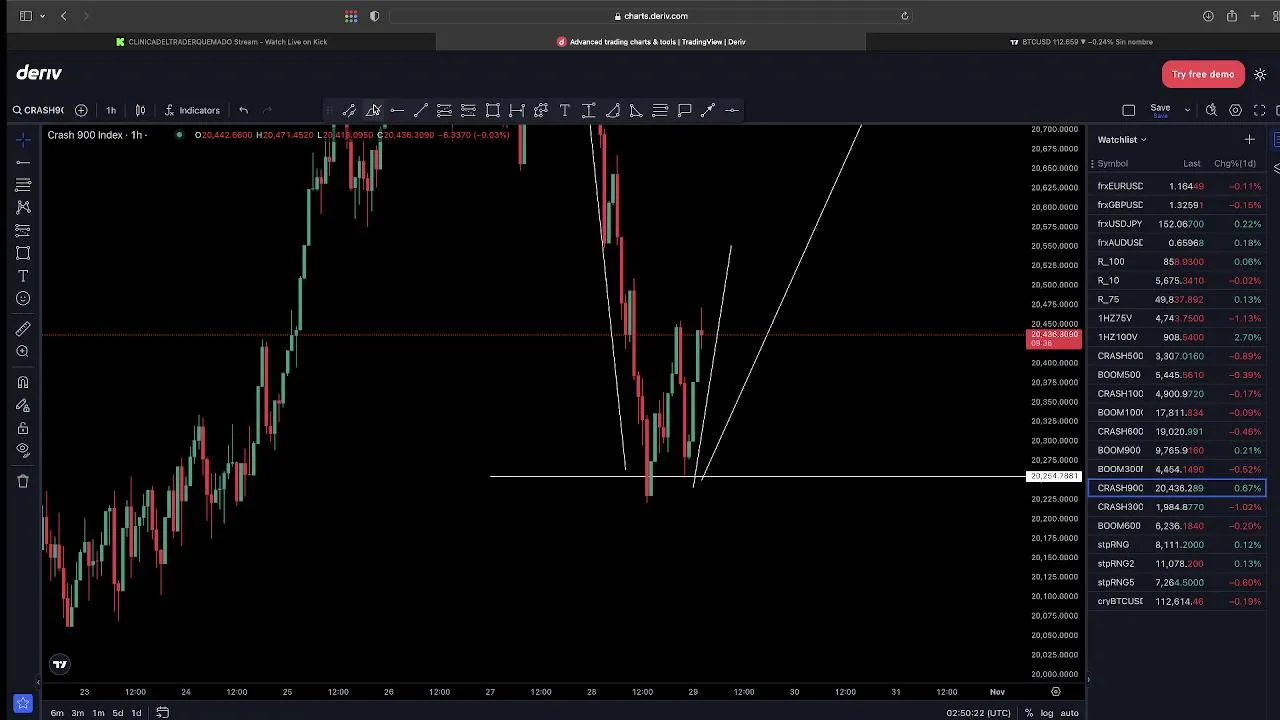The width and height of the screenshot is (1280, 720).
Task: Select CRASH600 in the watchlist
Action: click(x=1177, y=432)
